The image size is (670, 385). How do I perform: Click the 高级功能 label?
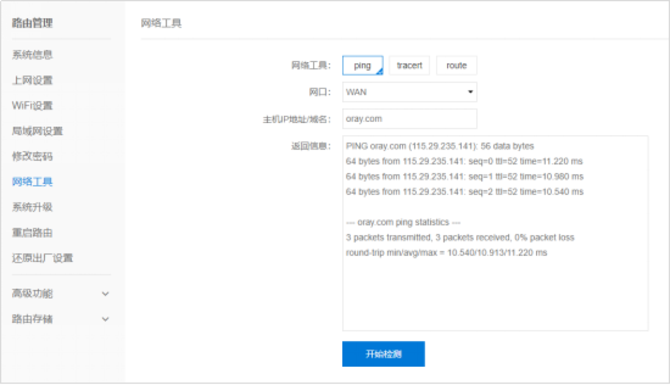click(32, 294)
